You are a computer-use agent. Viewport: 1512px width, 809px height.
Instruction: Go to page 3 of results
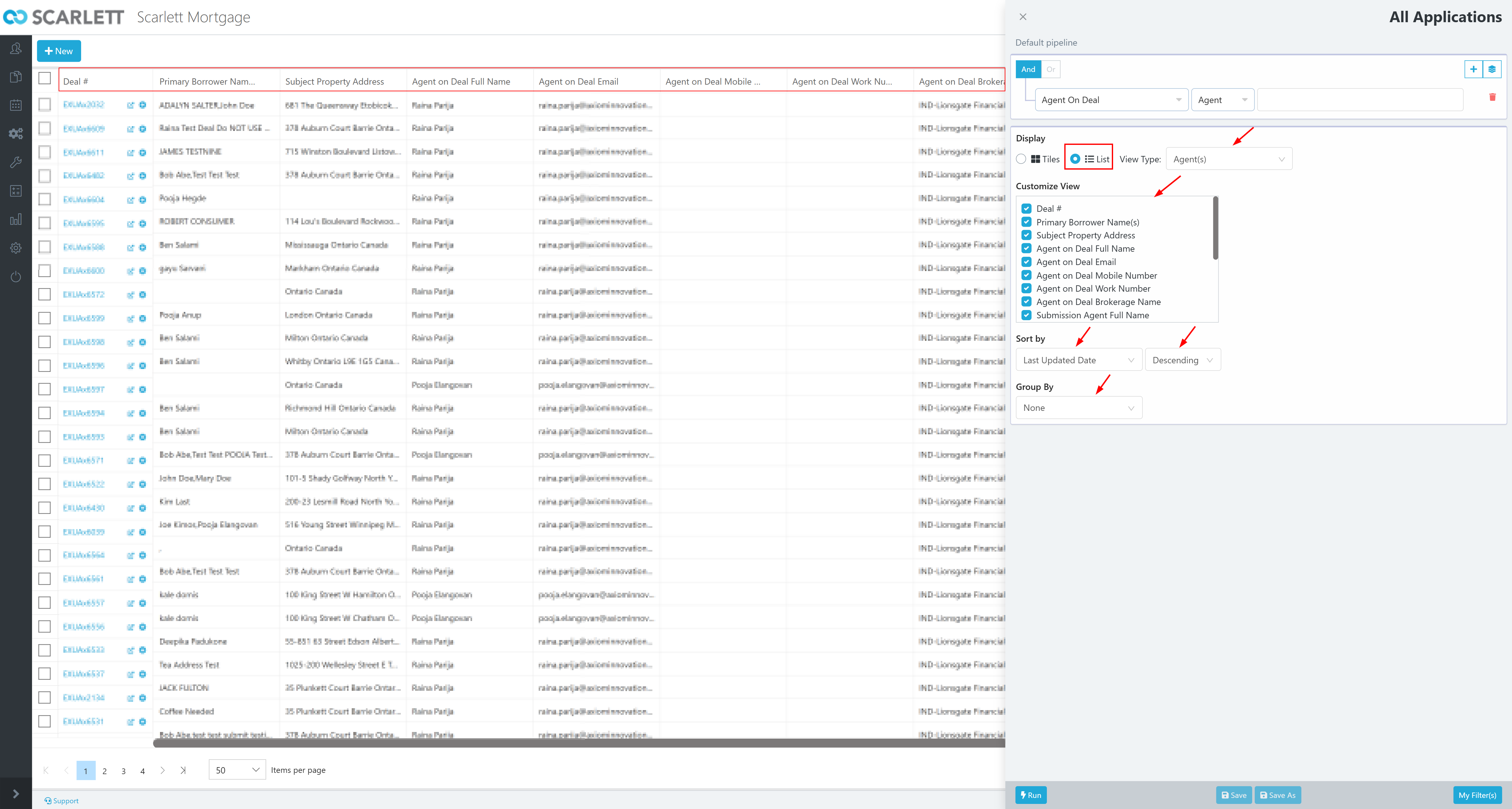123,771
